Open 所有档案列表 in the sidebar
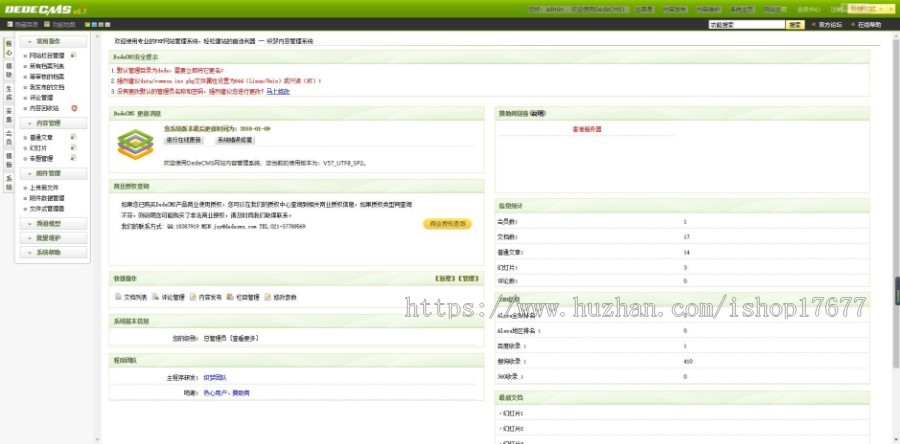This screenshot has height=444, width=900. pyautogui.click(x=47, y=66)
